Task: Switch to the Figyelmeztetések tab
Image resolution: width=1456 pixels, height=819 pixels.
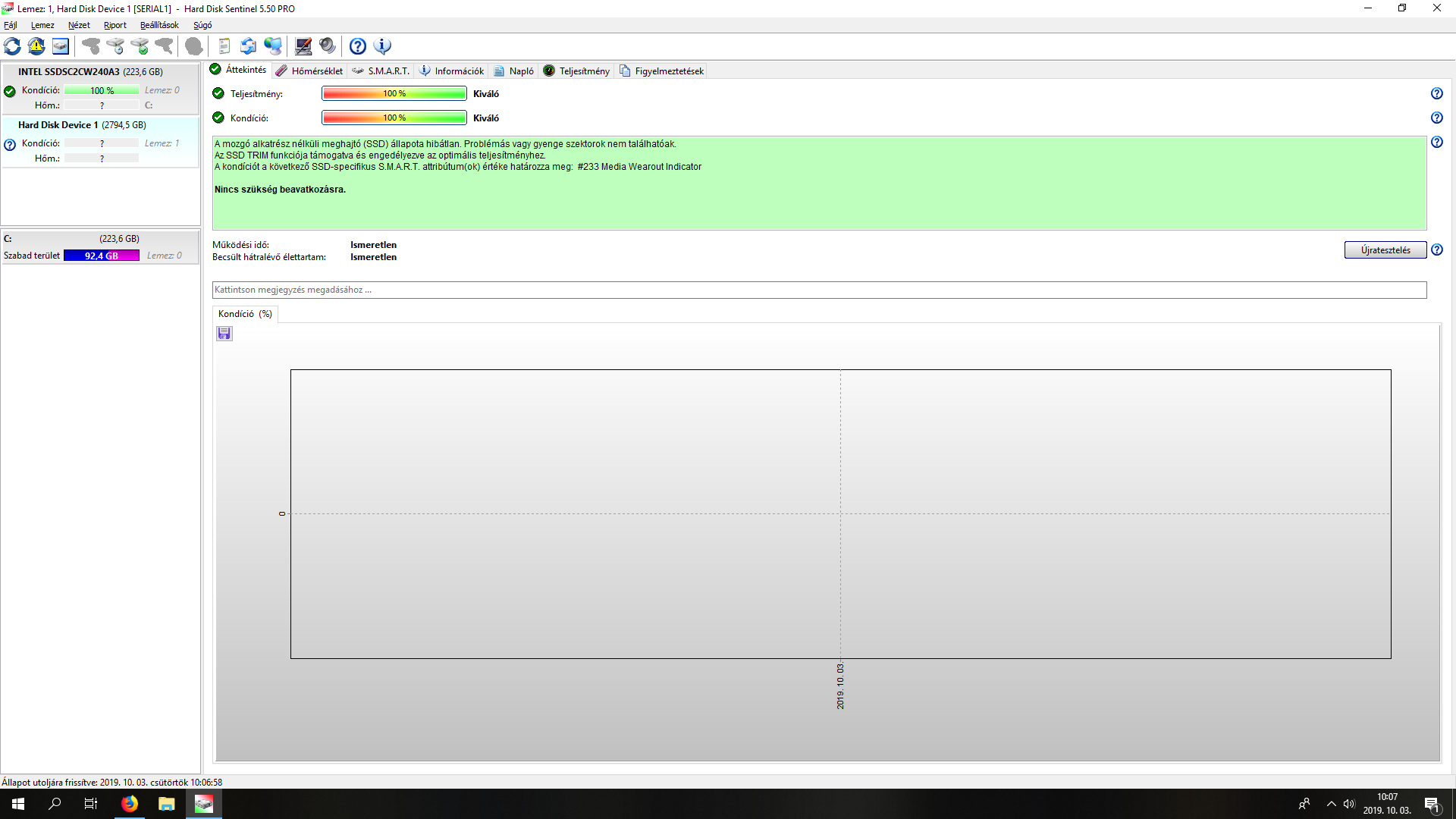Action: 661,71
